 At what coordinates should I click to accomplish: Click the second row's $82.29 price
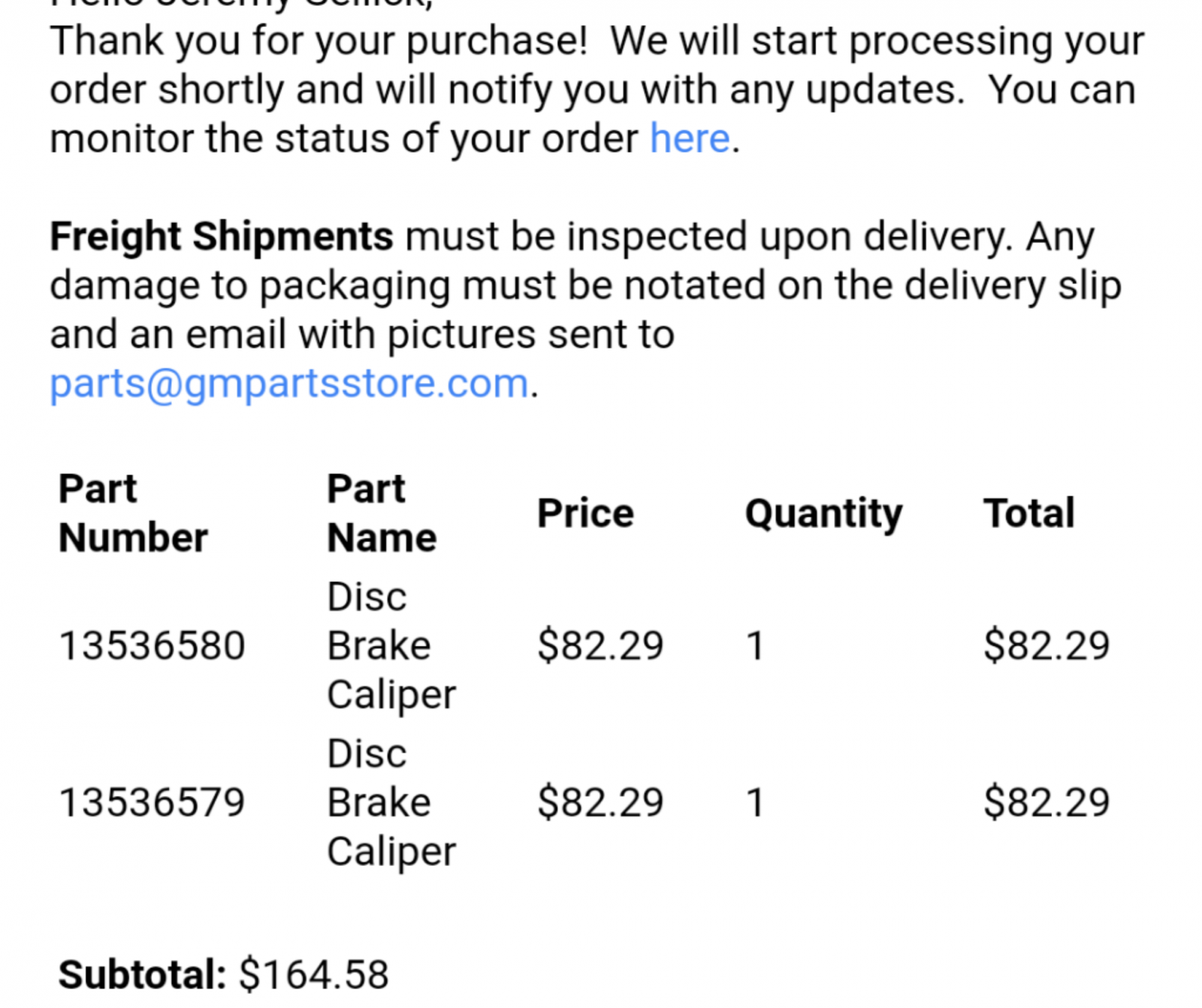point(600,802)
